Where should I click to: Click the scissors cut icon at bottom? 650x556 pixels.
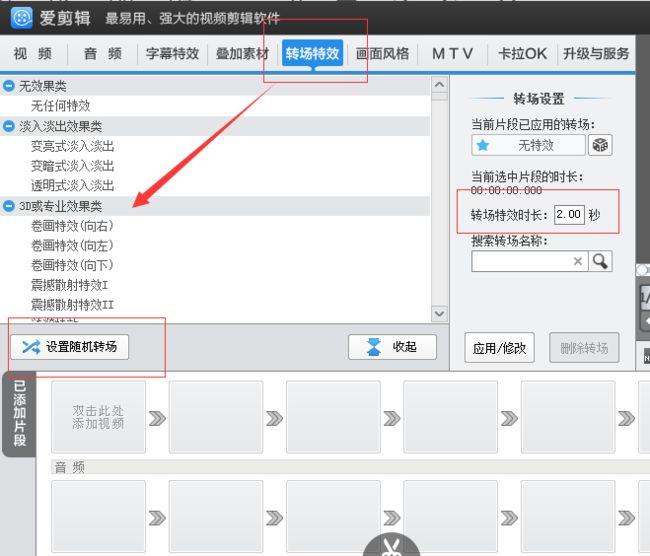click(391, 545)
